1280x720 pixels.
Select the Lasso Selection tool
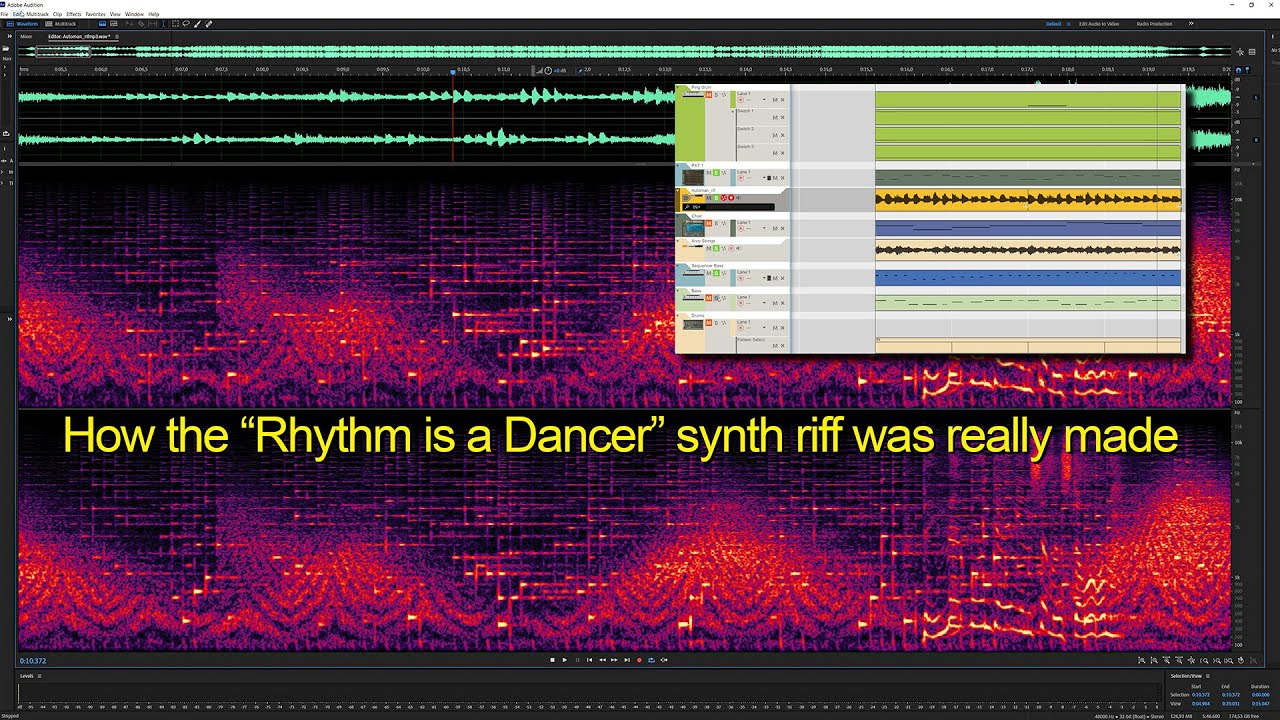186,24
